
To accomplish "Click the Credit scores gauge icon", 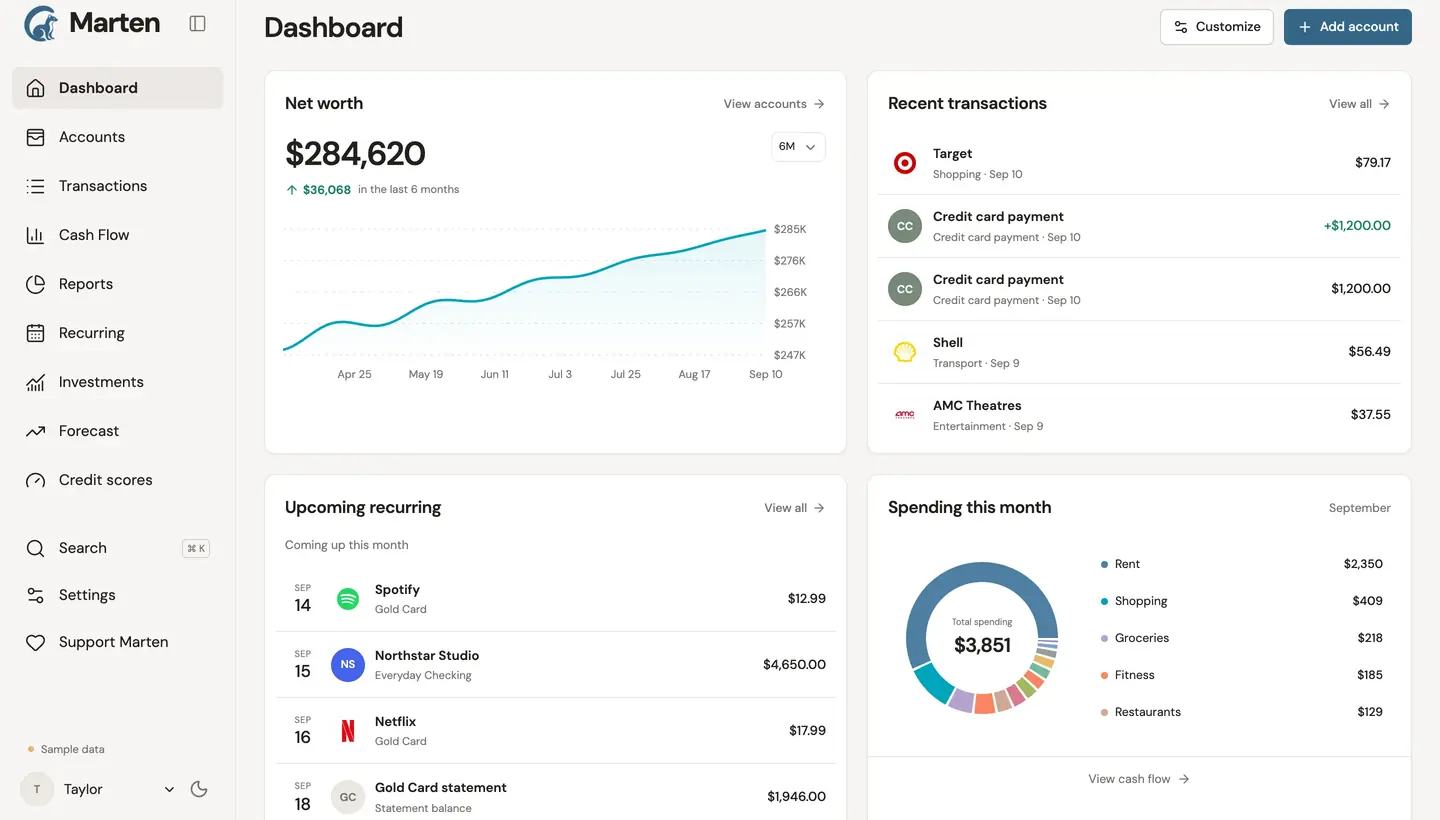I will (x=35, y=480).
